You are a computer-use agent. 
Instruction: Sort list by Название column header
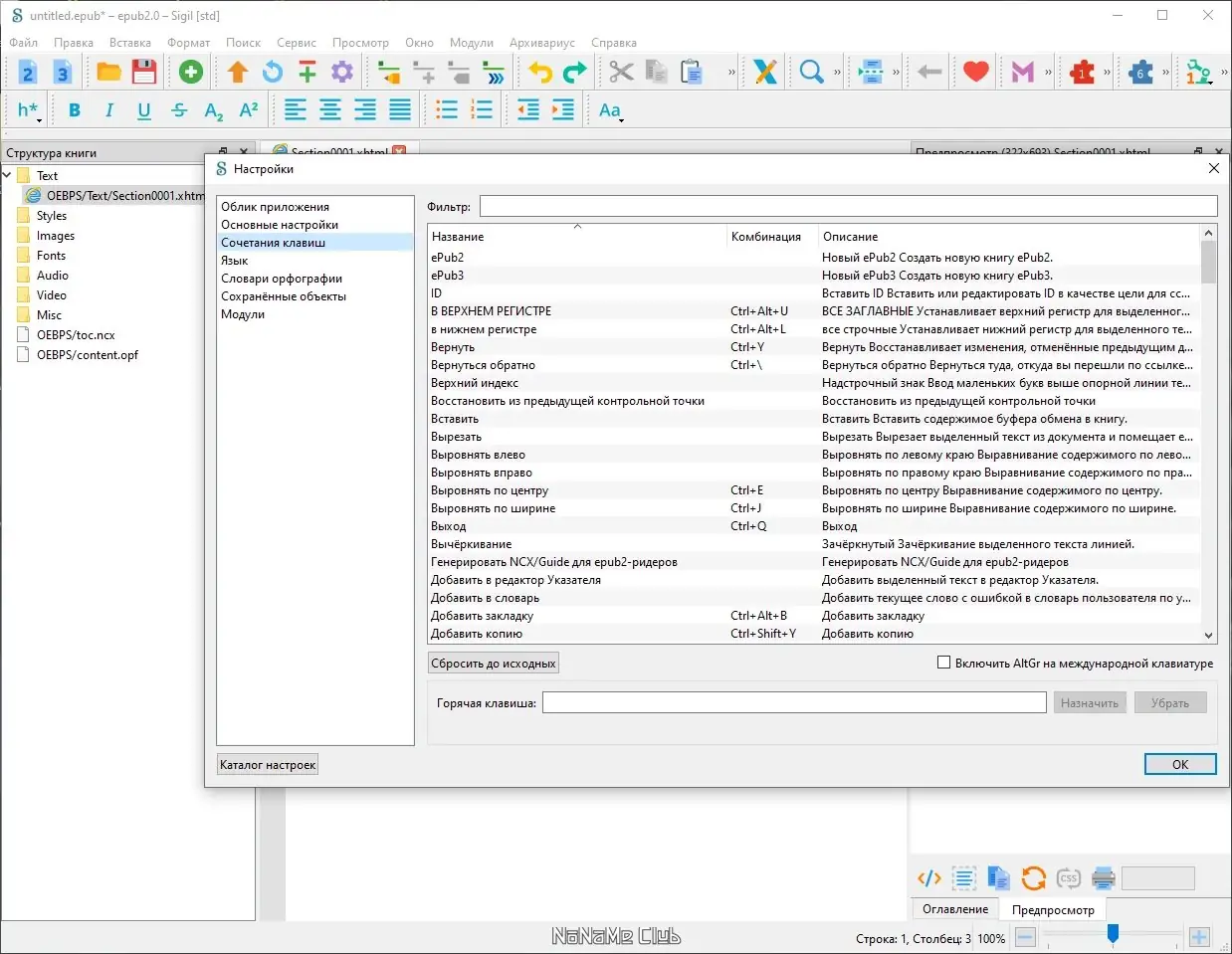point(577,237)
